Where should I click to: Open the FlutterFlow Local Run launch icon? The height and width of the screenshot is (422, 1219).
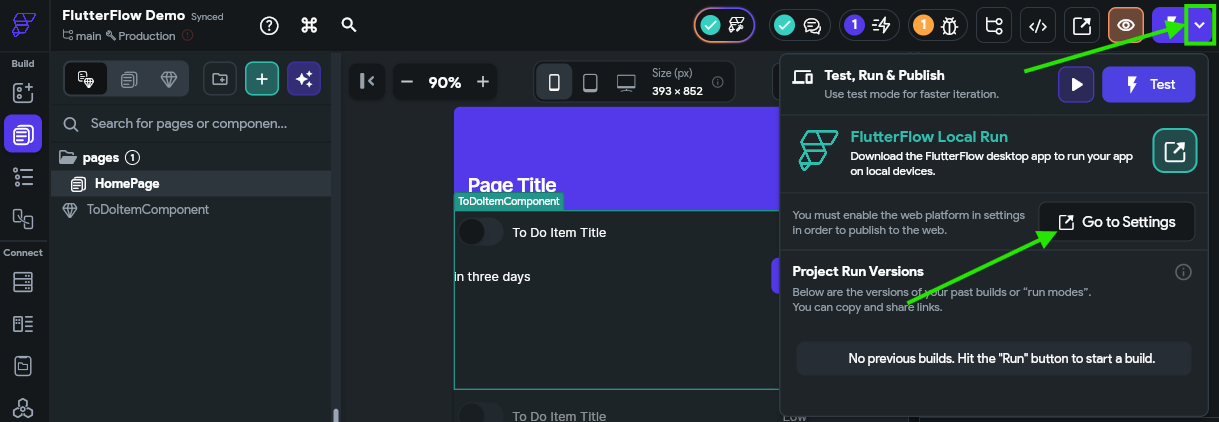(1175, 151)
